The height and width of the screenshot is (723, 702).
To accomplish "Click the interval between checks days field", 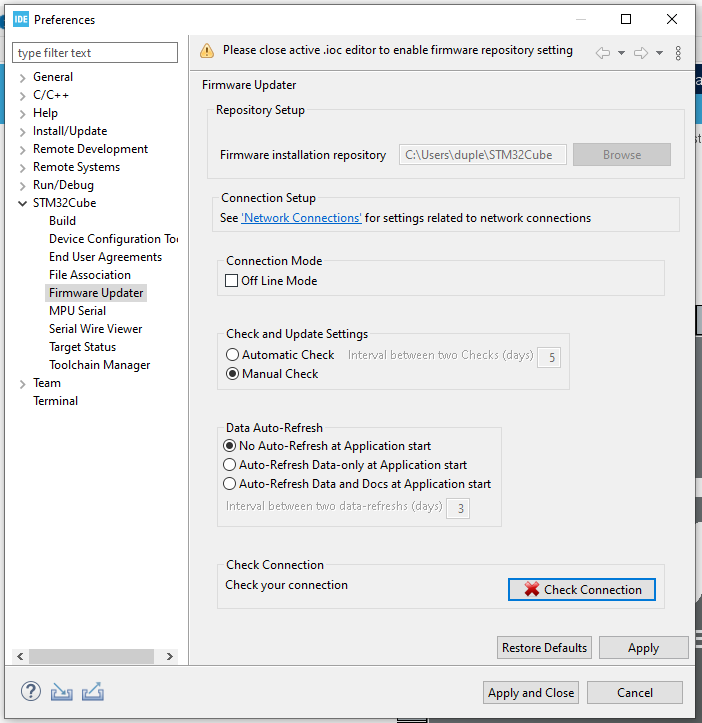I will tap(549, 357).
